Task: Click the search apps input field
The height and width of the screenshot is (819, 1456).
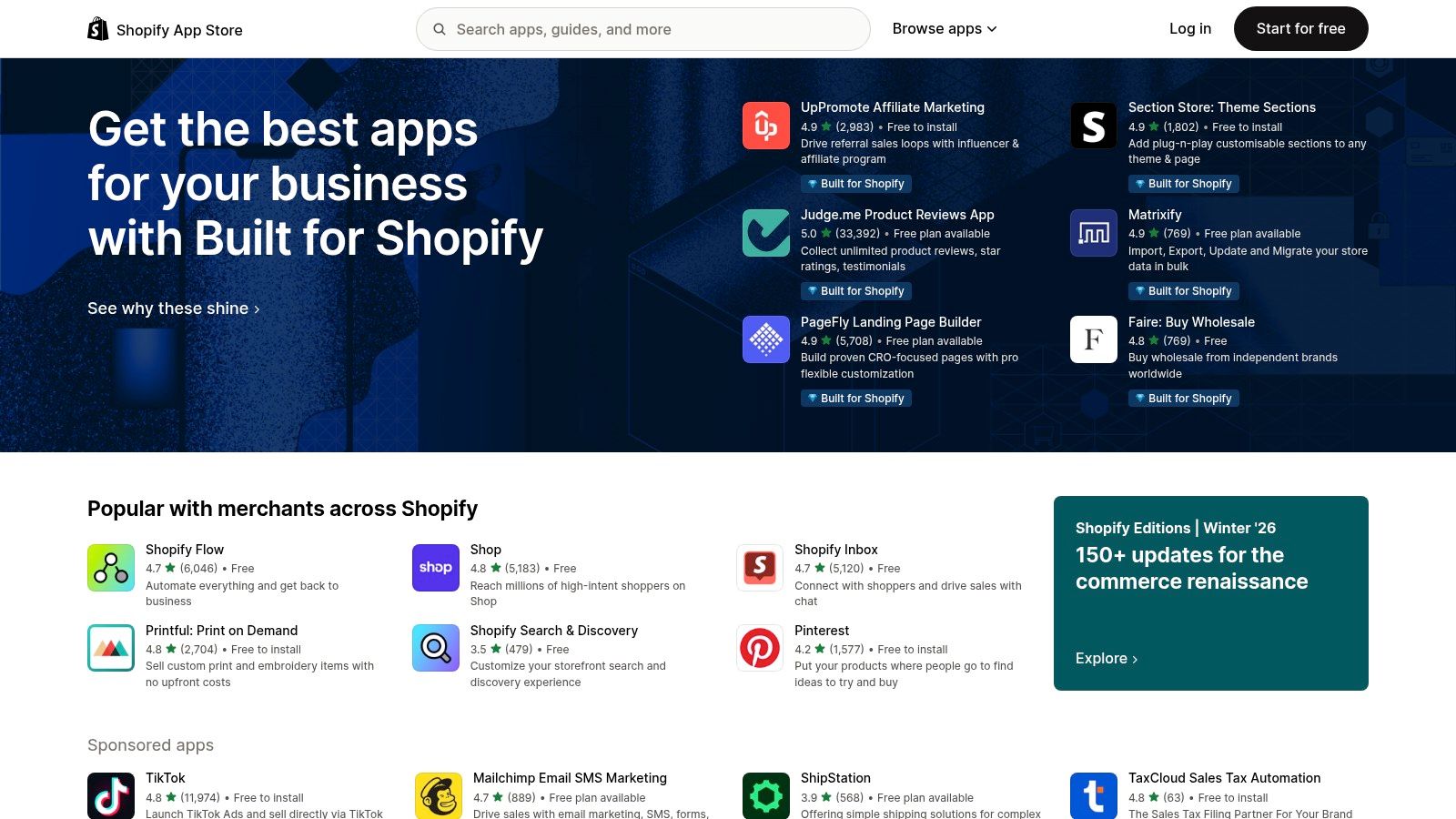Action: pyautogui.click(x=642, y=28)
